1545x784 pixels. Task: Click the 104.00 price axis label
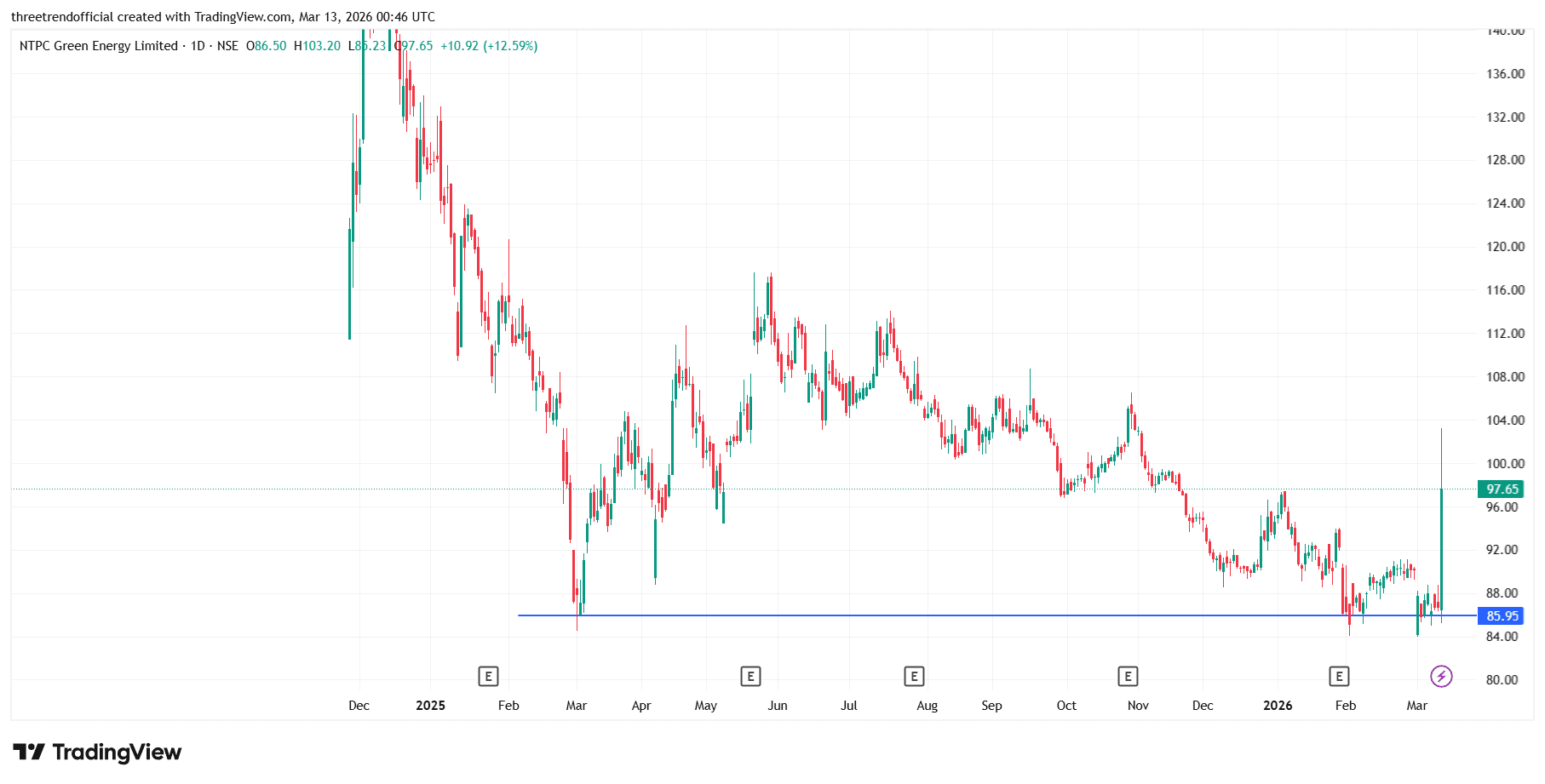pos(1505,421)
